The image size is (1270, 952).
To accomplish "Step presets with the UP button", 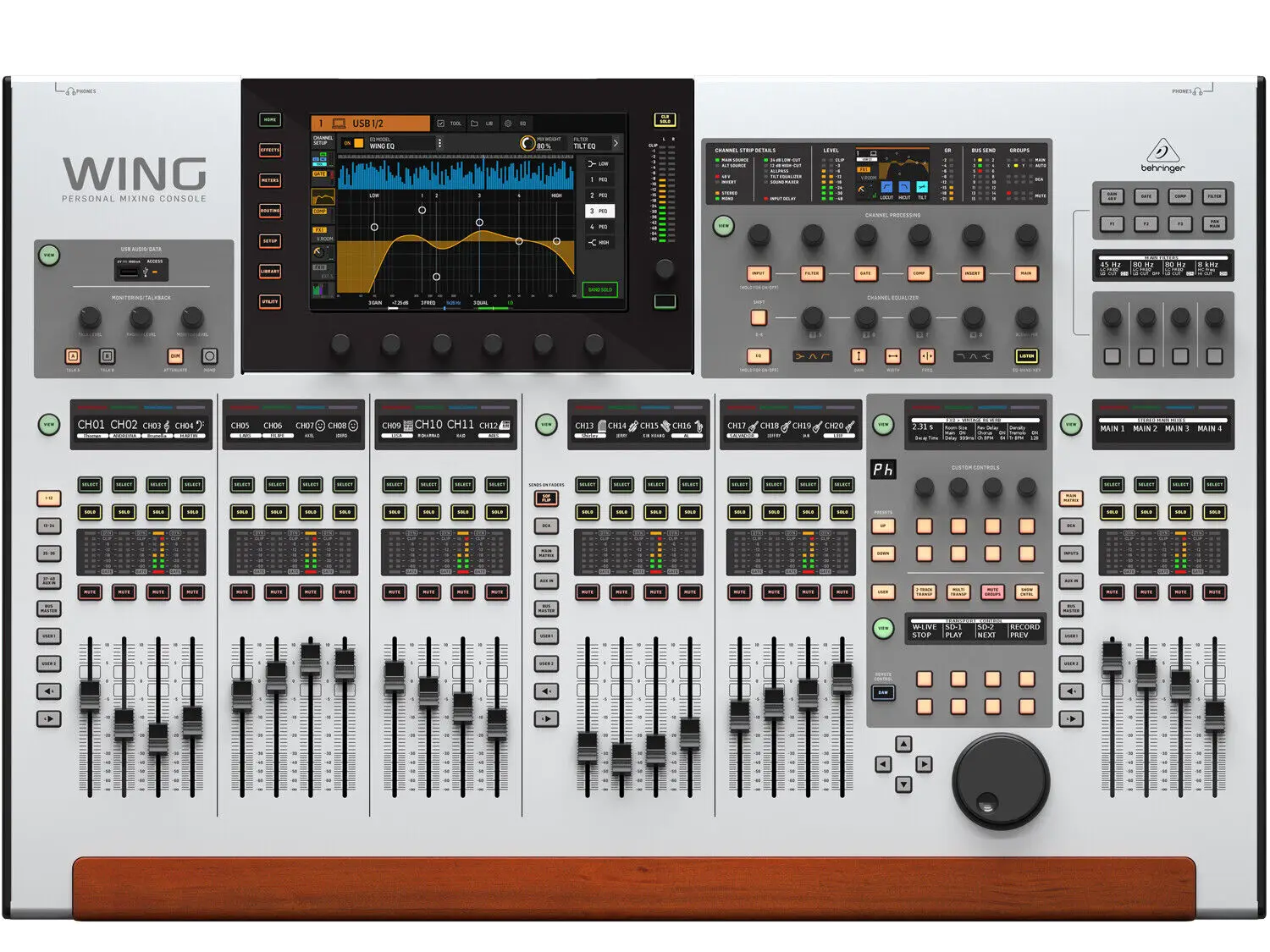I will tap(882, 526).
